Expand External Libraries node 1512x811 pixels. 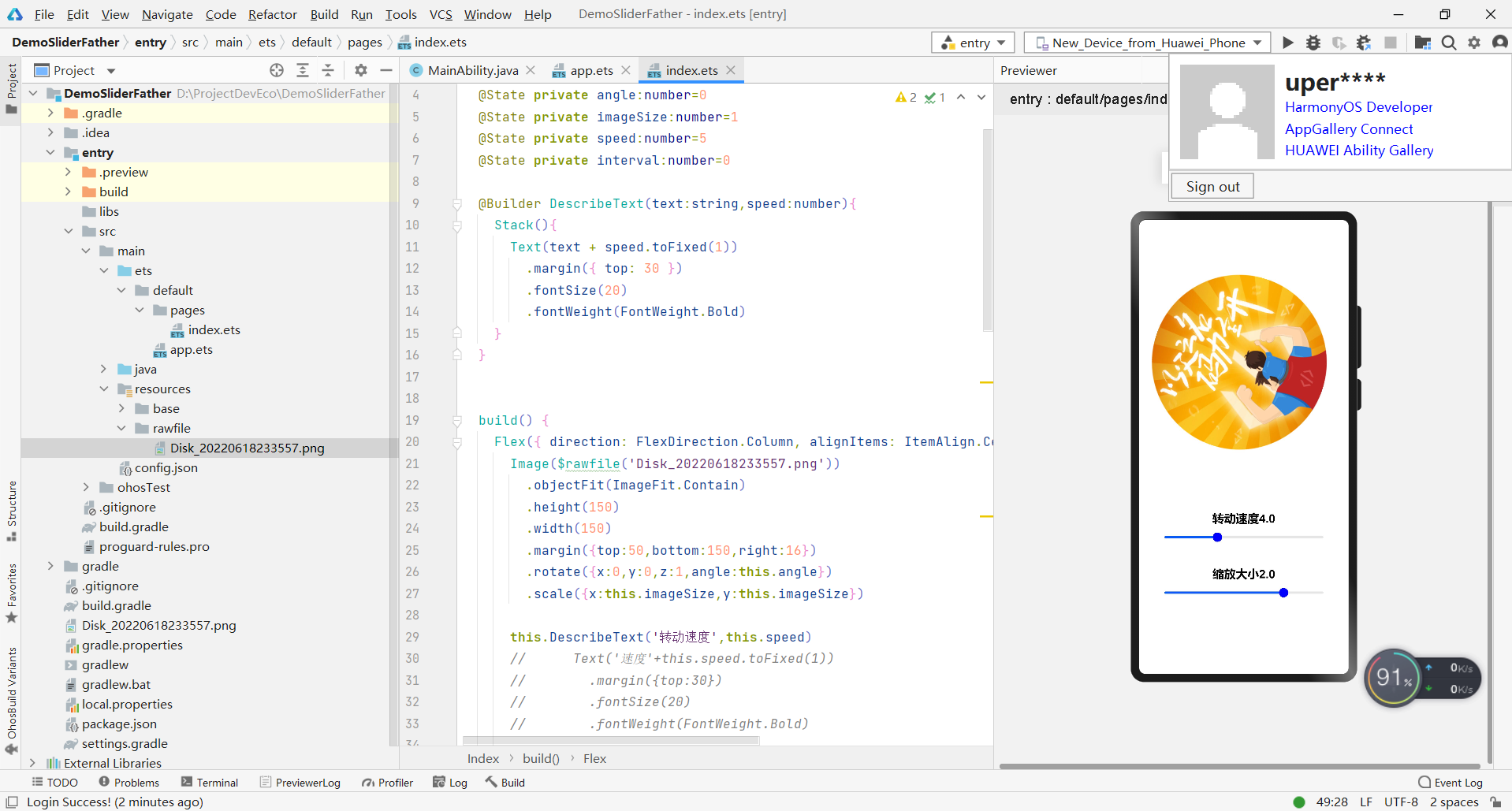click(32, 763)
